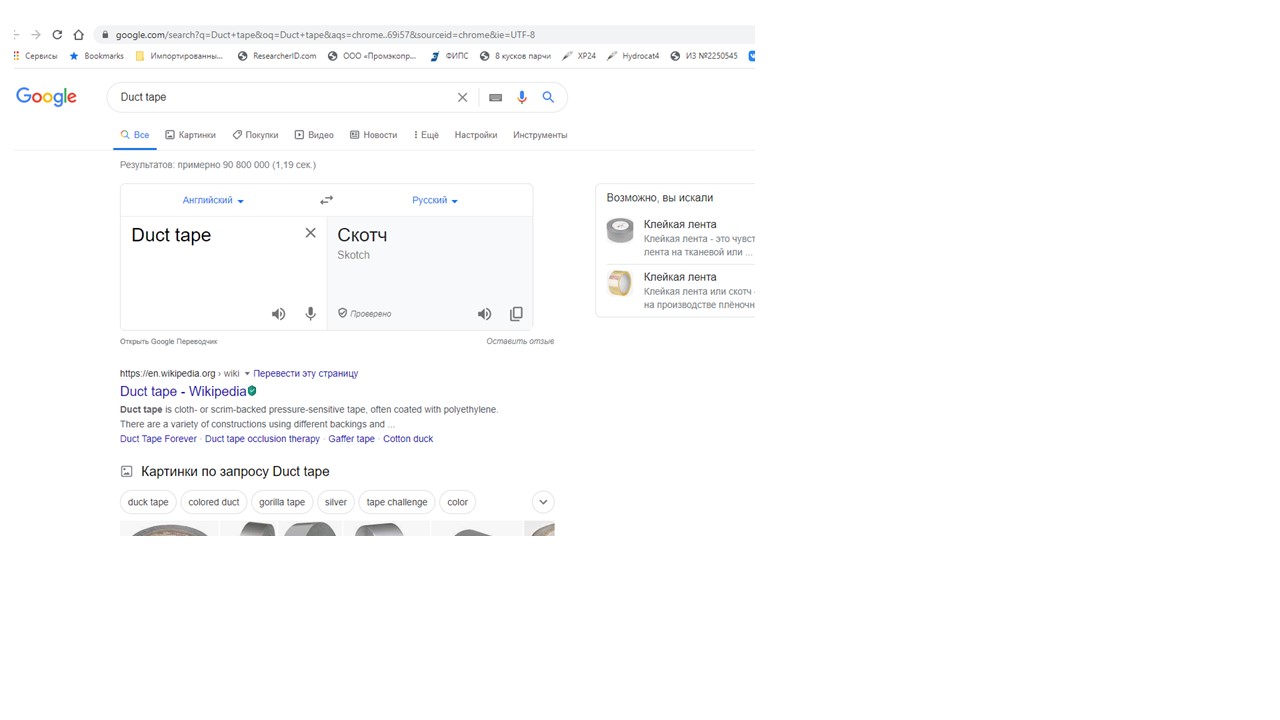Open the Английский source language dropdown
This screenshot has height=720, width=1280.
coord(213,200)
